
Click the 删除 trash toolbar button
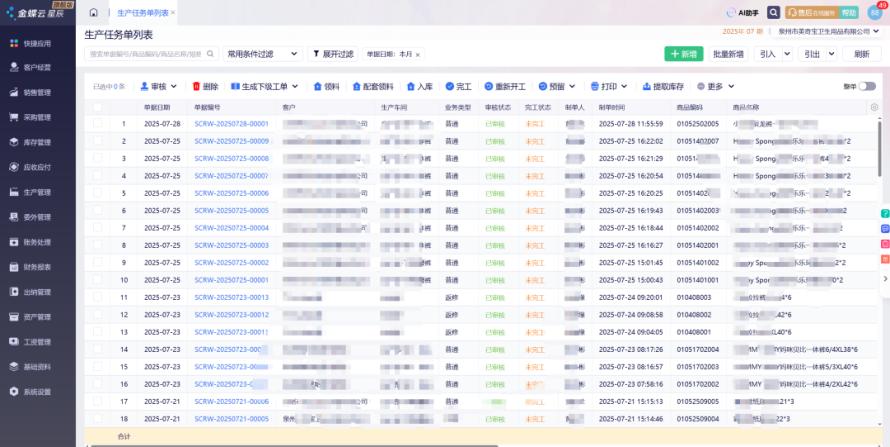point(204,87)
